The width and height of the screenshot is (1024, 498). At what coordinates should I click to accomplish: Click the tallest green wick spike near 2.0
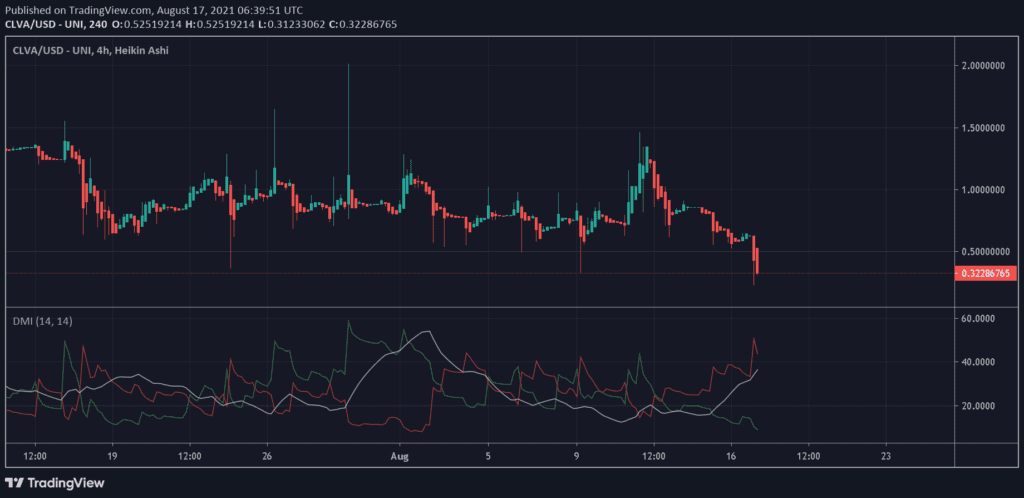[348, 100]
